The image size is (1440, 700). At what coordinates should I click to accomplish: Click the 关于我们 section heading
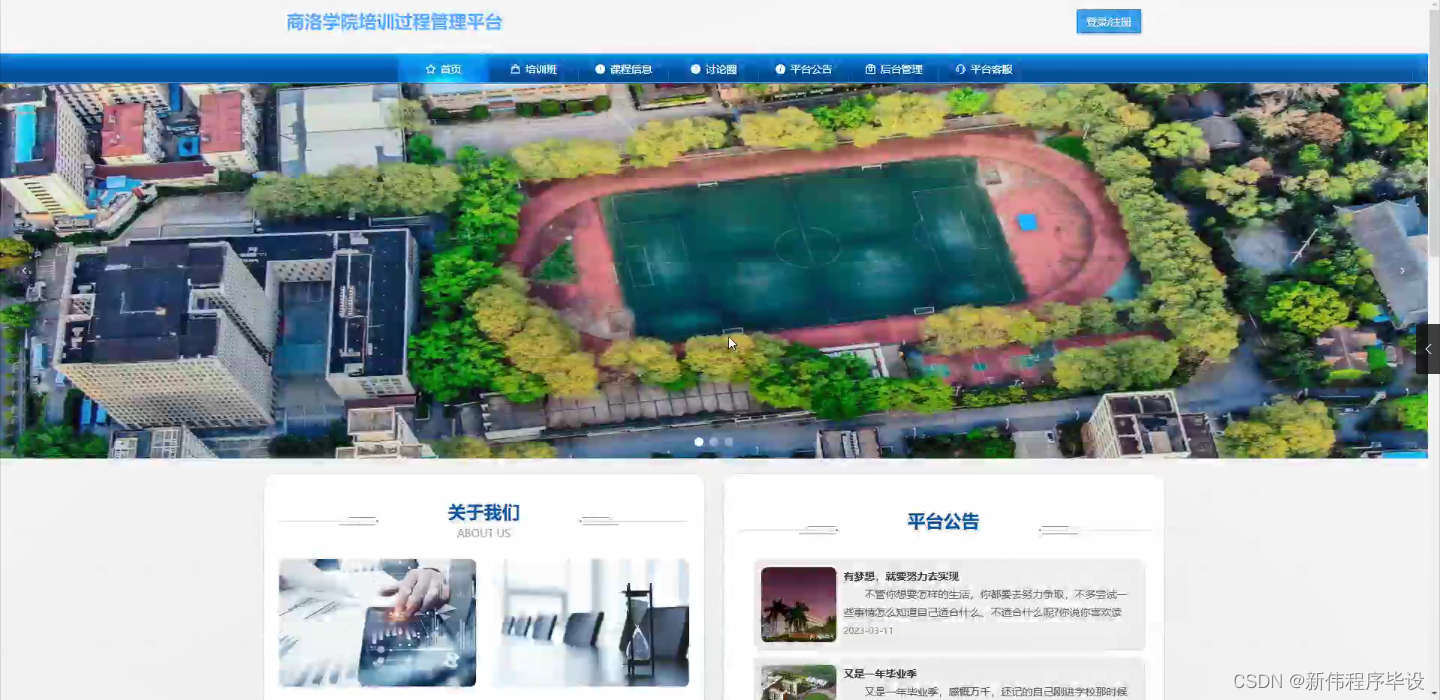[484, 513]
